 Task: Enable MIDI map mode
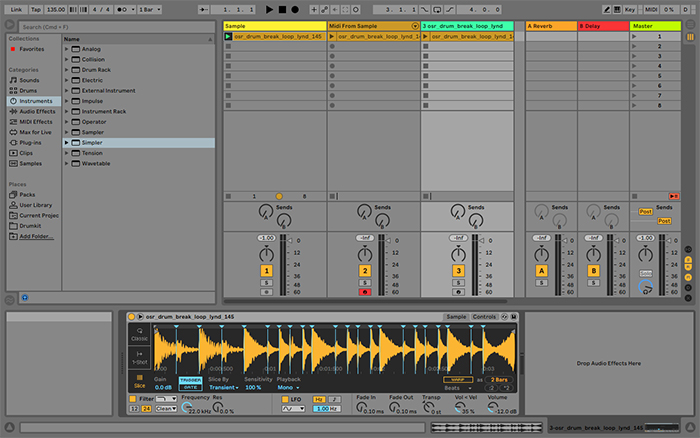[x=650, y=9]
